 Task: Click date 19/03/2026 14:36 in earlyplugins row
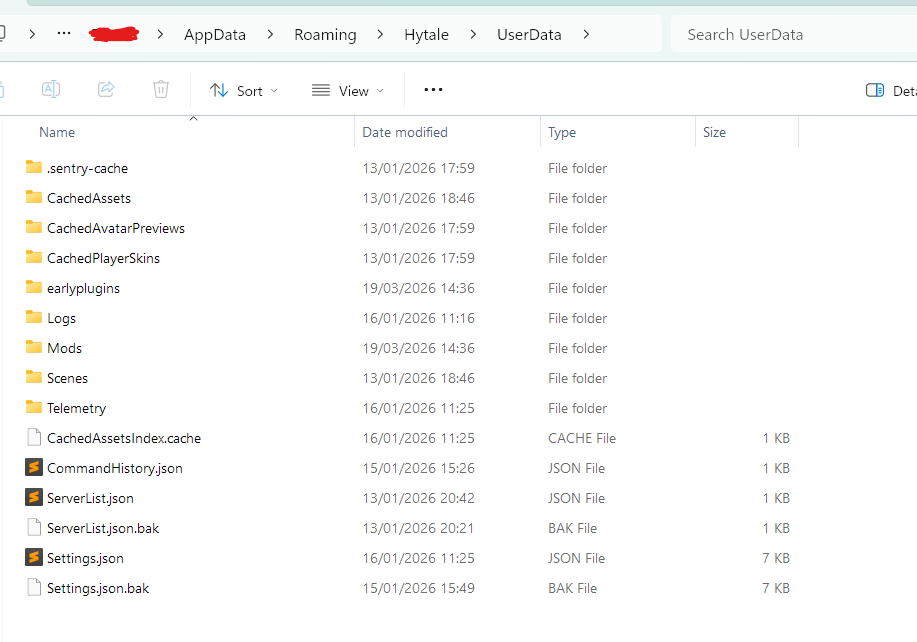click(418, 288)
